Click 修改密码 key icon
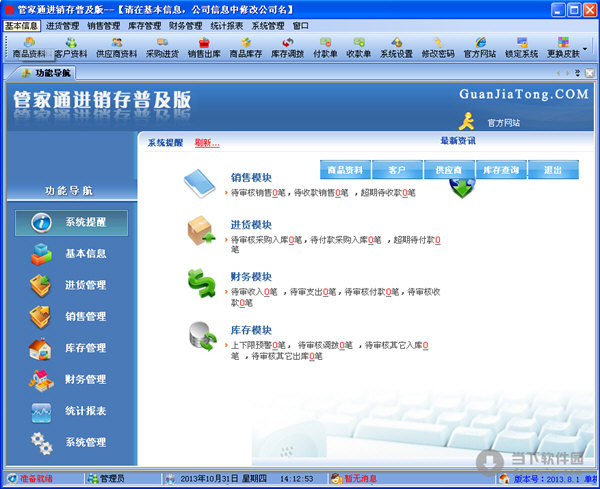 pos(438,48)
